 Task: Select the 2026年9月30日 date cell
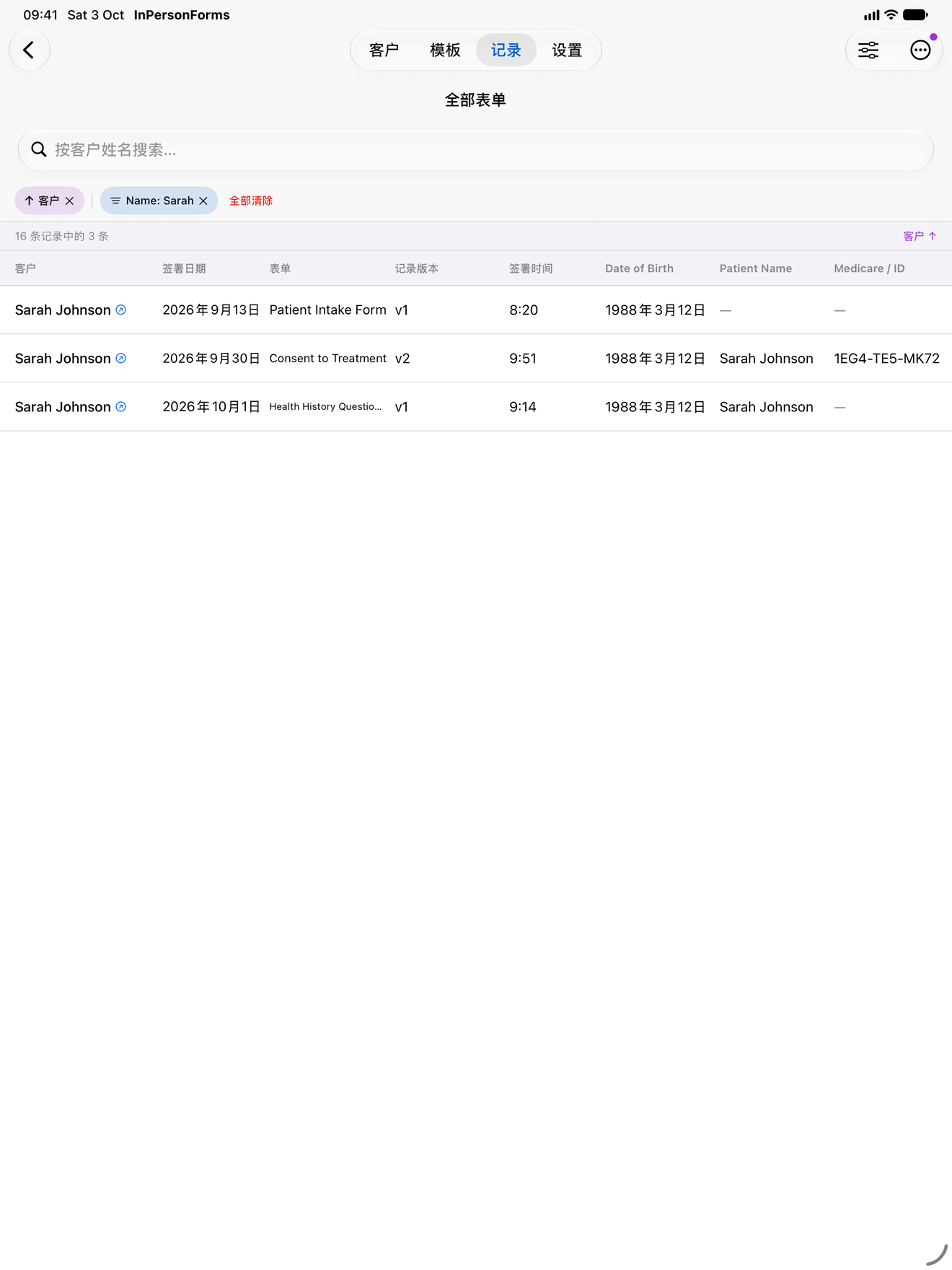click(x=211, y=358)
